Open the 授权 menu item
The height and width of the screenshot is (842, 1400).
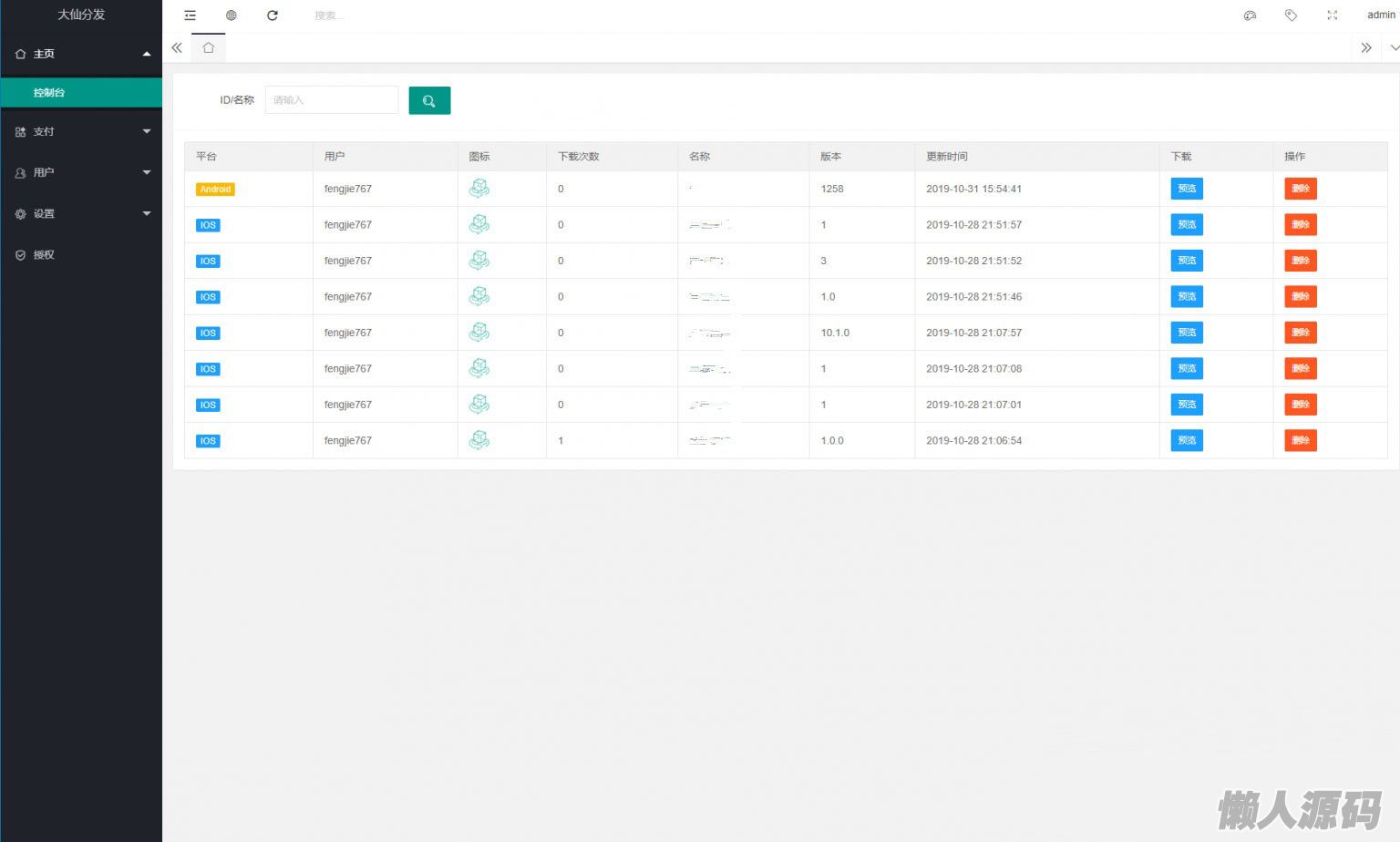pos(44,255)
